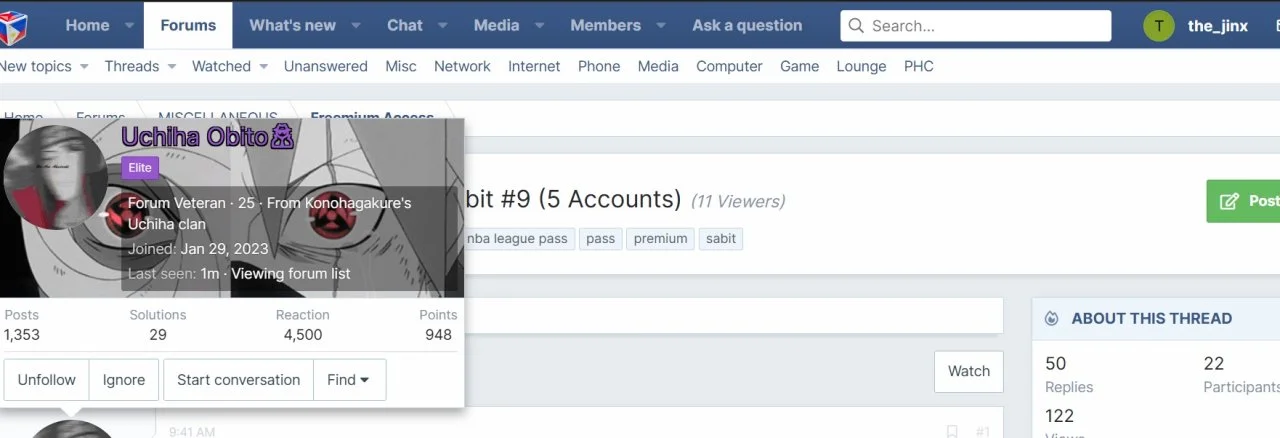The width and height of the screenshot is (1280, 438).
Task: Open the Chat tab
Action: (x=405, y=26)
